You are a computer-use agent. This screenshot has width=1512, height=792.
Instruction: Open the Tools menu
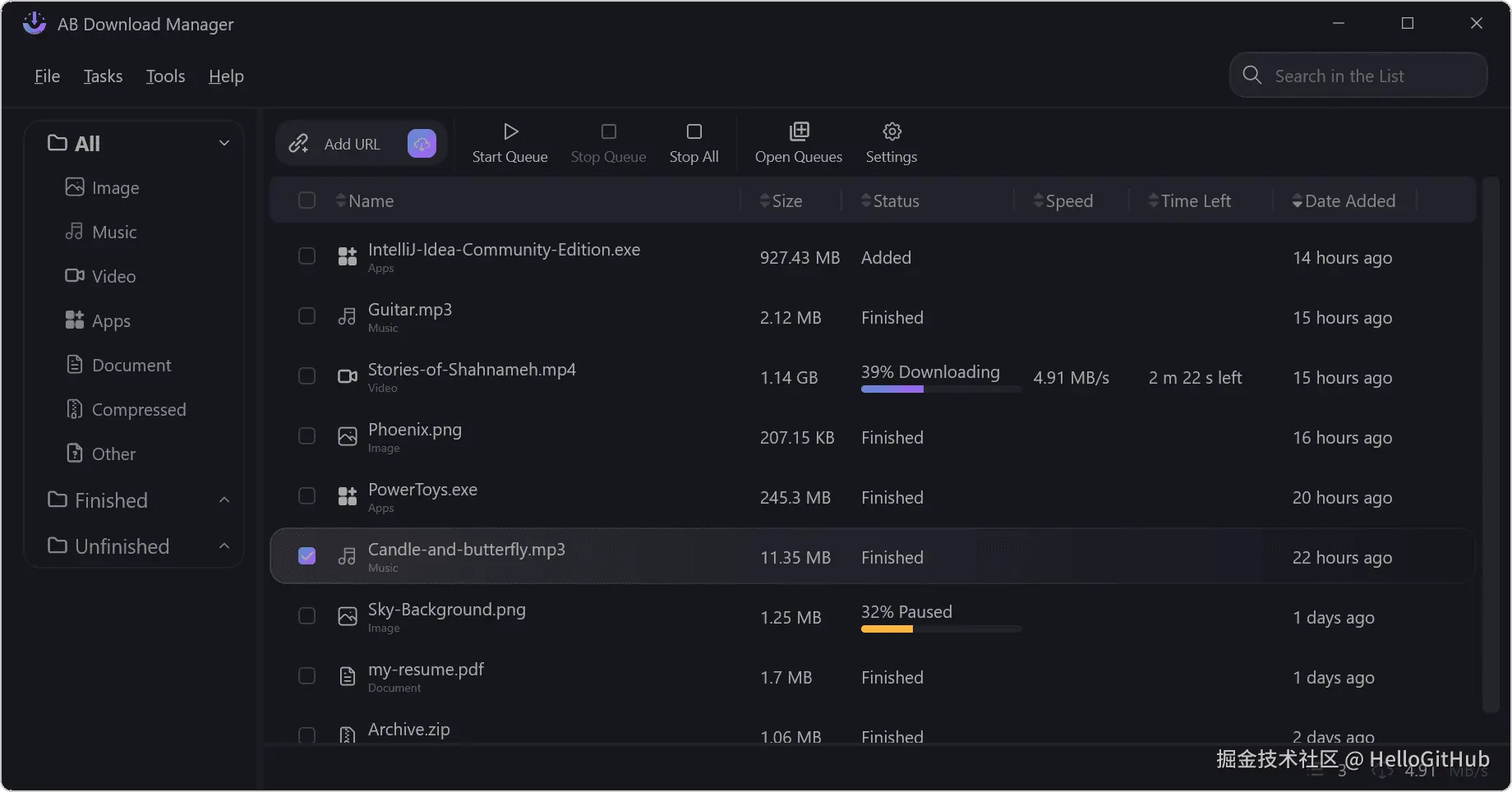(165, 76)
